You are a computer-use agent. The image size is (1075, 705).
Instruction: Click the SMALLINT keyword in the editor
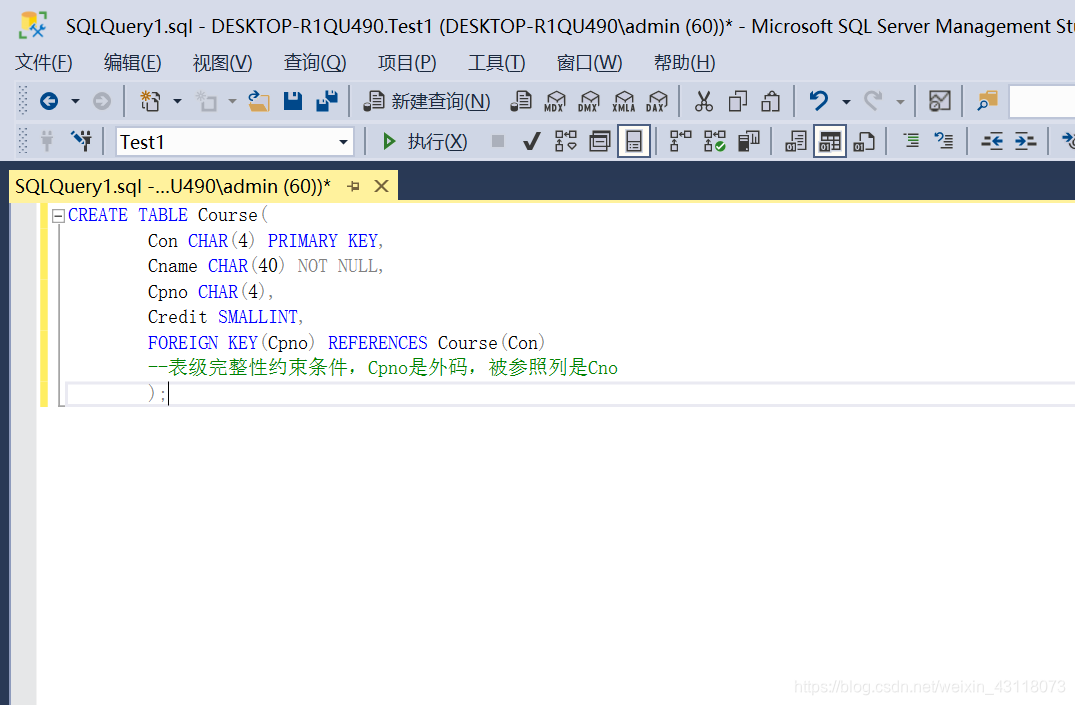[x=258, y=317]
